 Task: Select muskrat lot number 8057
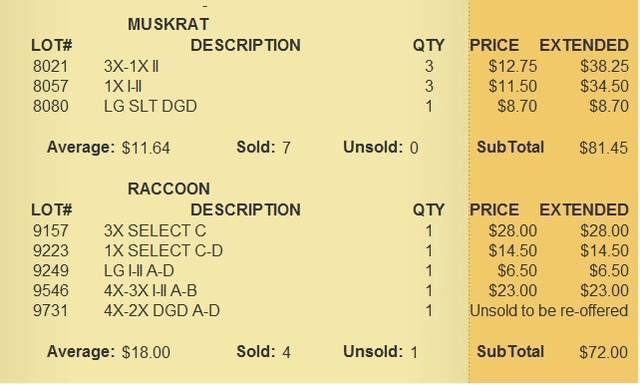pos(51,86)
